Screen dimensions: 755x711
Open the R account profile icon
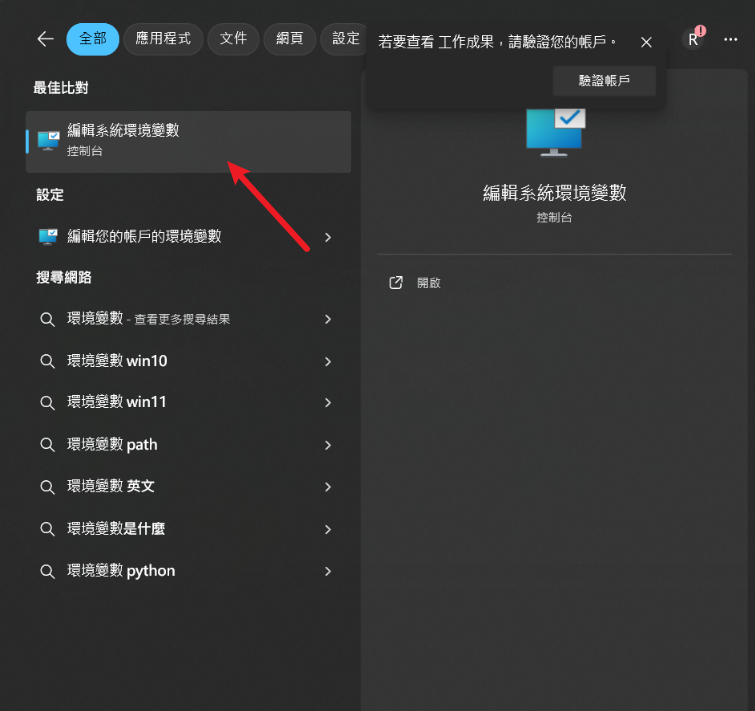pyautogui.click(x=693, y=39)
